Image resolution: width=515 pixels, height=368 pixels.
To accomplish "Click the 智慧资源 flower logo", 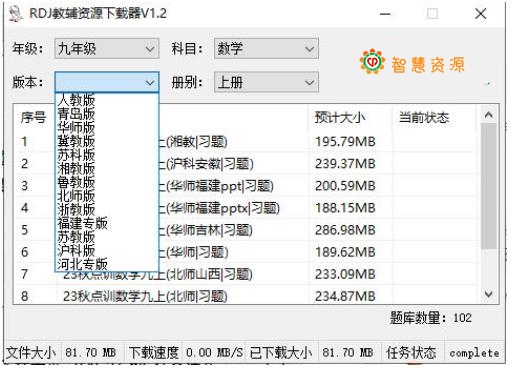I will (x=372, y=61).
